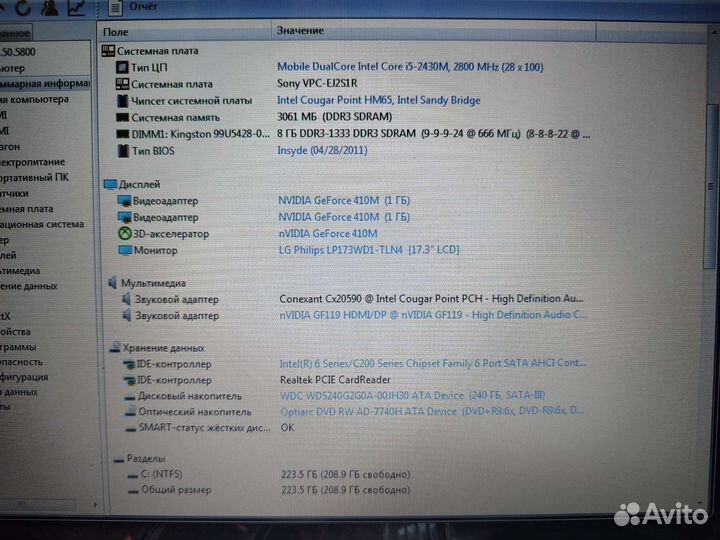The image size is (720, 540).
Task: Open the nVIDIA GF119 HDMI/DP audio link
Action: [x=433, y=315]
